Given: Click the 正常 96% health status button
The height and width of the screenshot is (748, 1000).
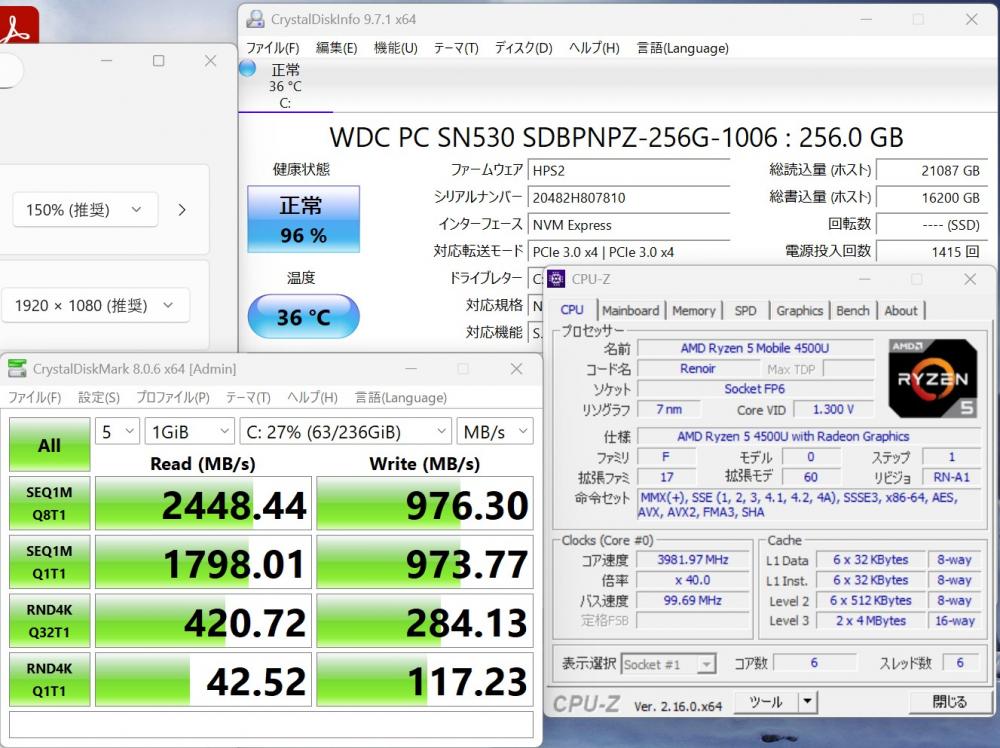Looking at the screenshot, I should pos(304,219).
